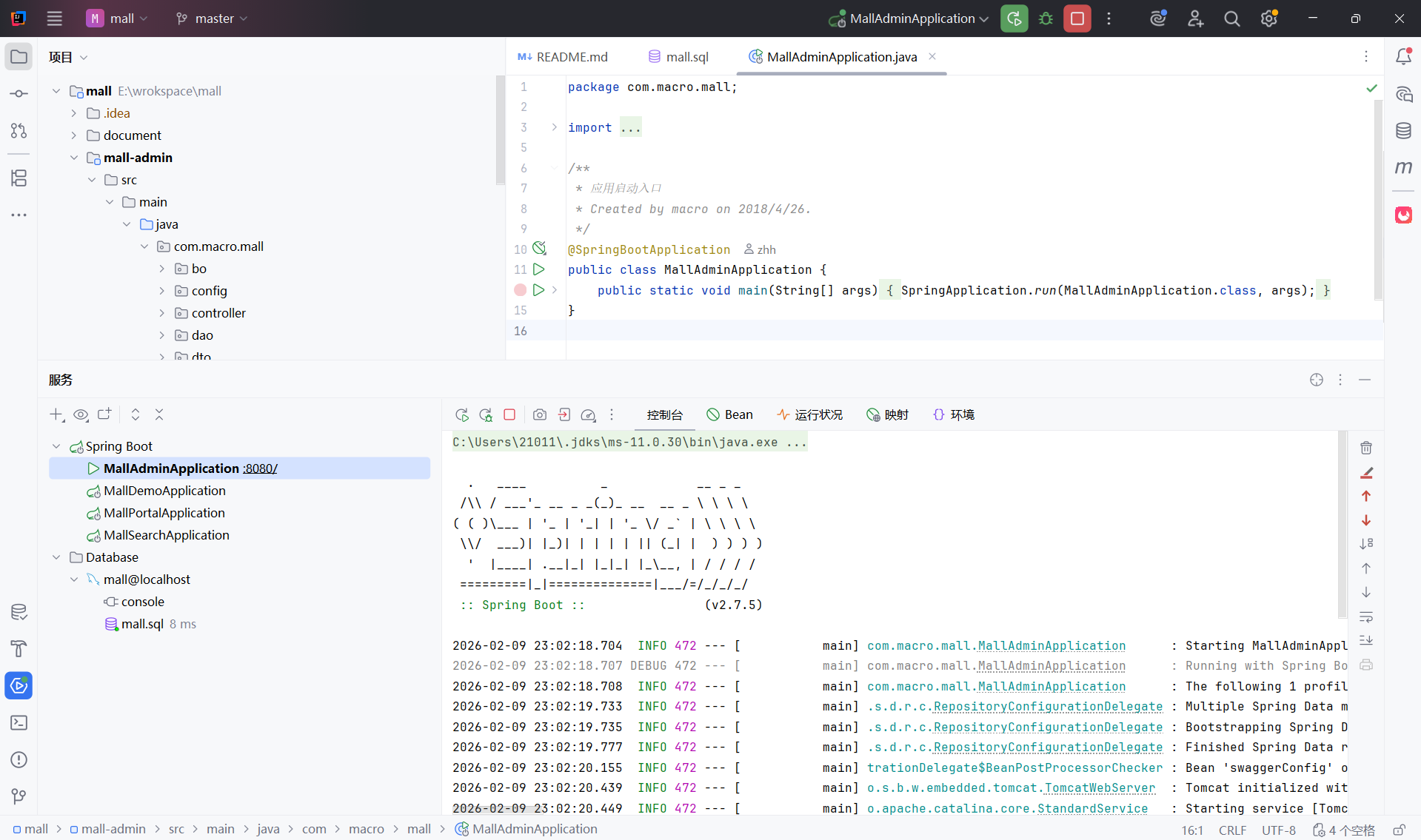Stop the running MallAdminApplication with red square
Viewport: 1421px width, 840px height.
[x=1077, y=19]
